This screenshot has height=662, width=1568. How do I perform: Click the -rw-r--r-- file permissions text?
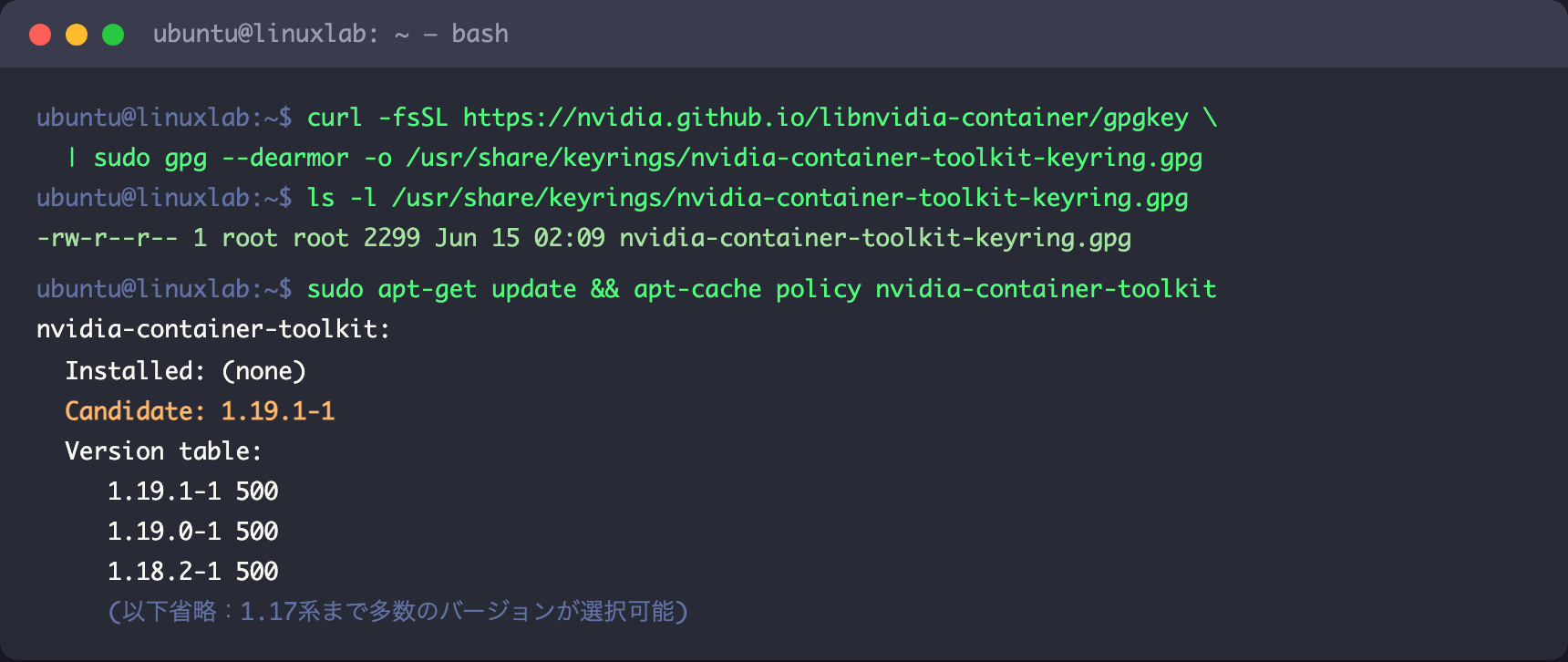click(x=108, y=238)
